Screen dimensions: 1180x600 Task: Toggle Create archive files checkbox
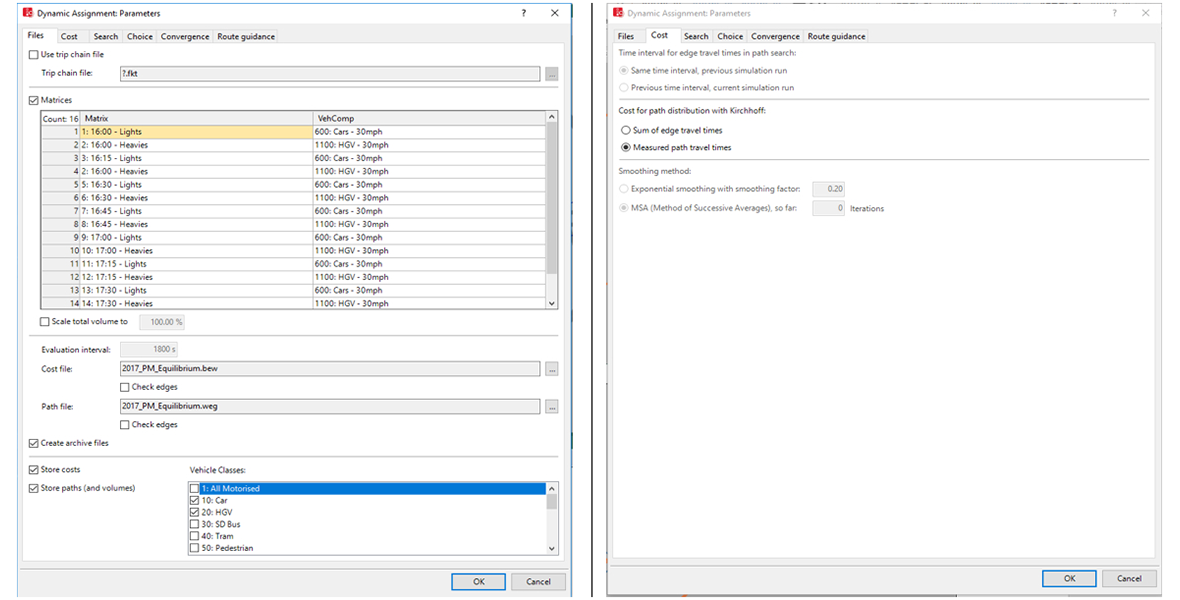point(34,443)
